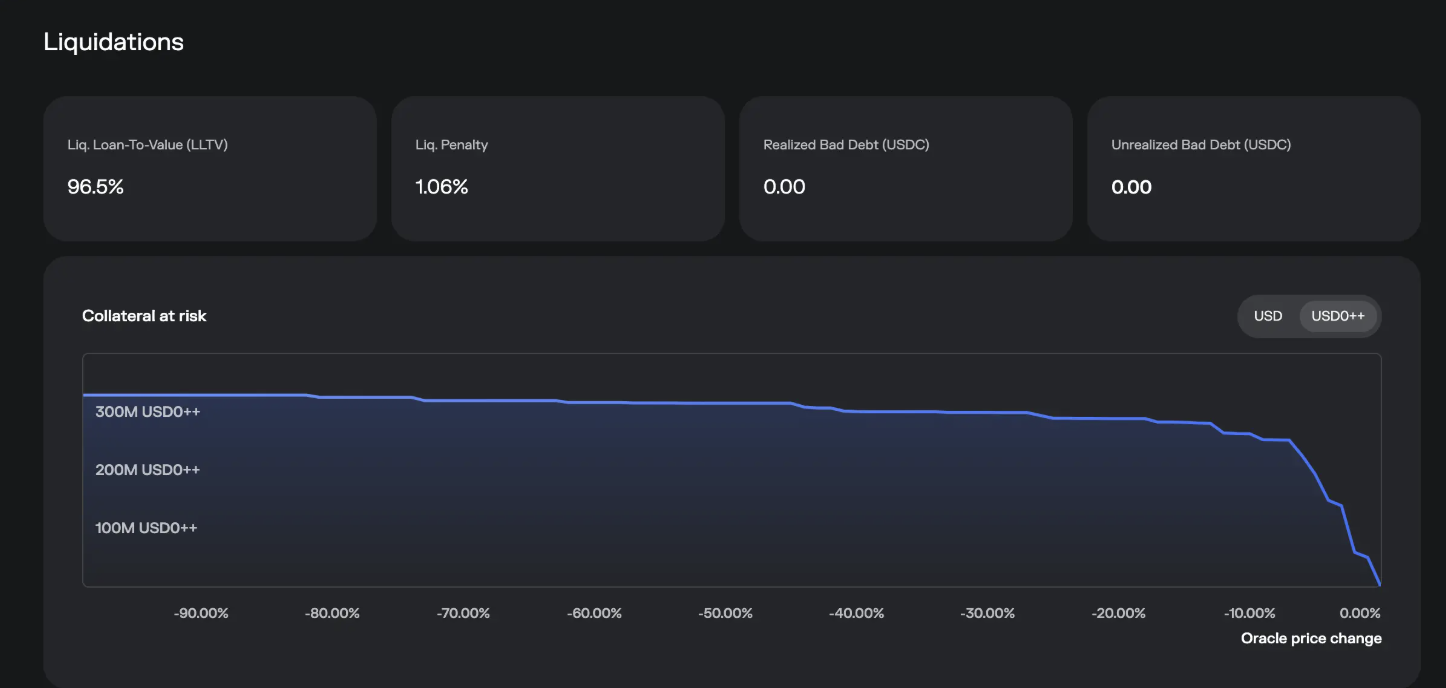The width and height of the screenshot is (1446, 688).
Task: Click the 96.5% LLTV value
Action: tap(96, 187)
